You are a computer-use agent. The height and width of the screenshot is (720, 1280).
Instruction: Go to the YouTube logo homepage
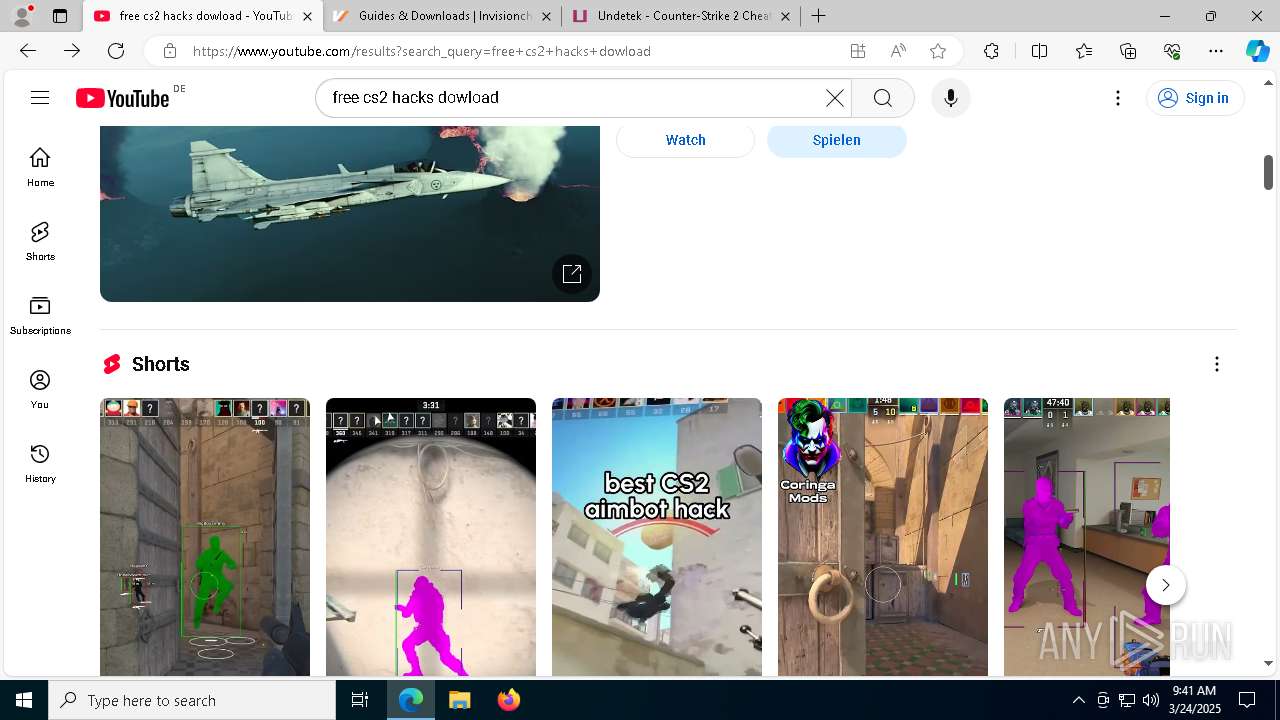123,98
